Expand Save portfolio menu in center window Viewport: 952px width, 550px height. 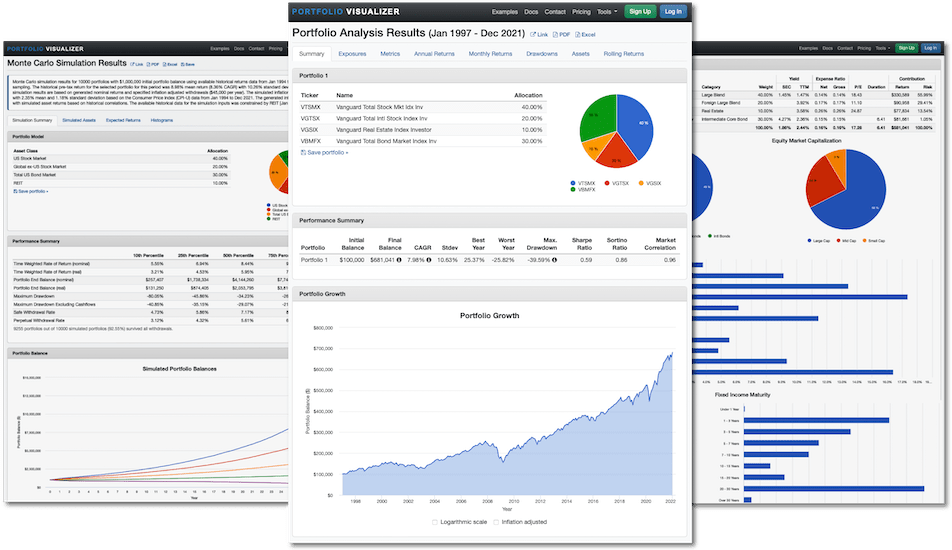pos(325,152)
